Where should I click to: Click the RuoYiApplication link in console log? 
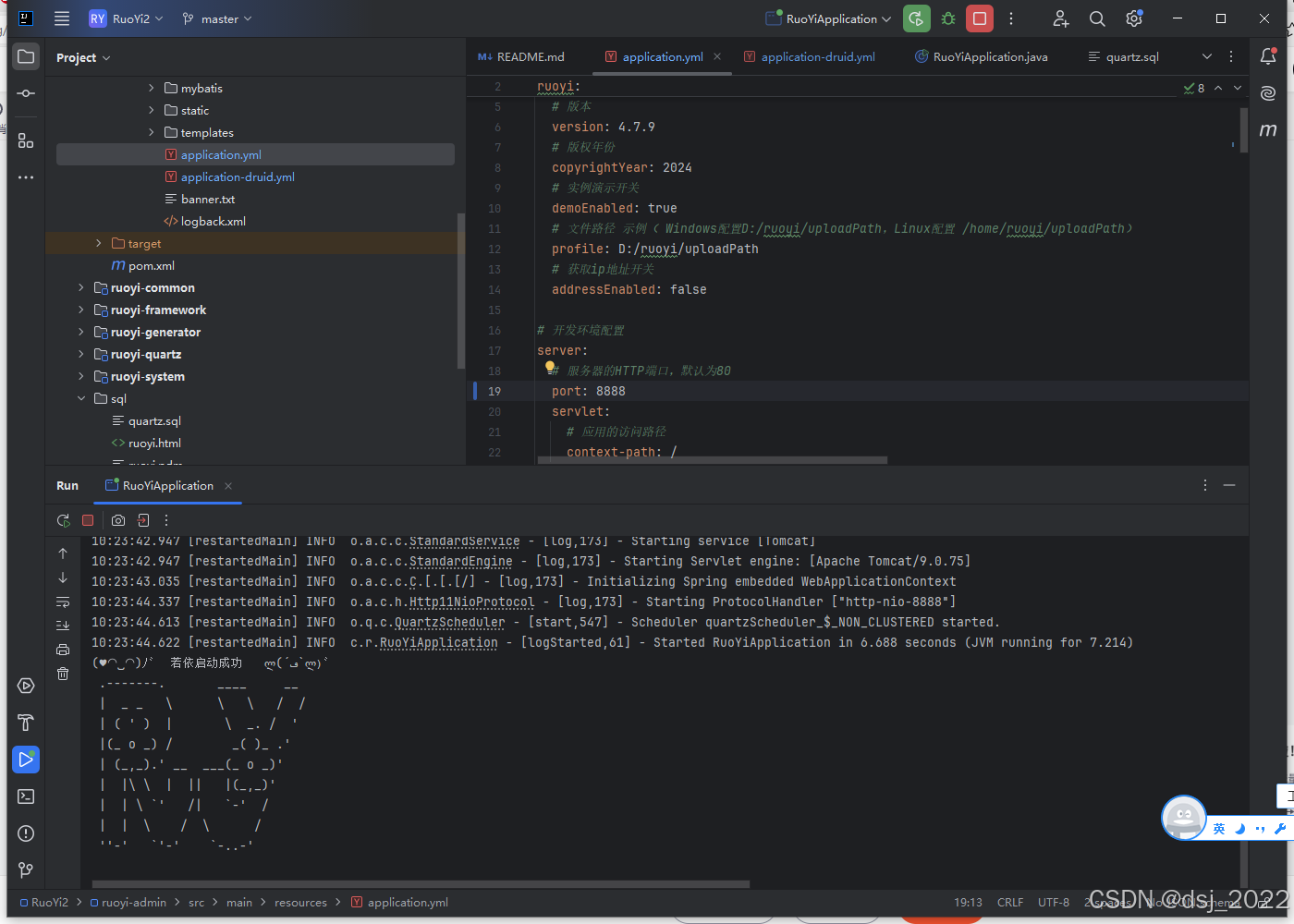[438, 642]
